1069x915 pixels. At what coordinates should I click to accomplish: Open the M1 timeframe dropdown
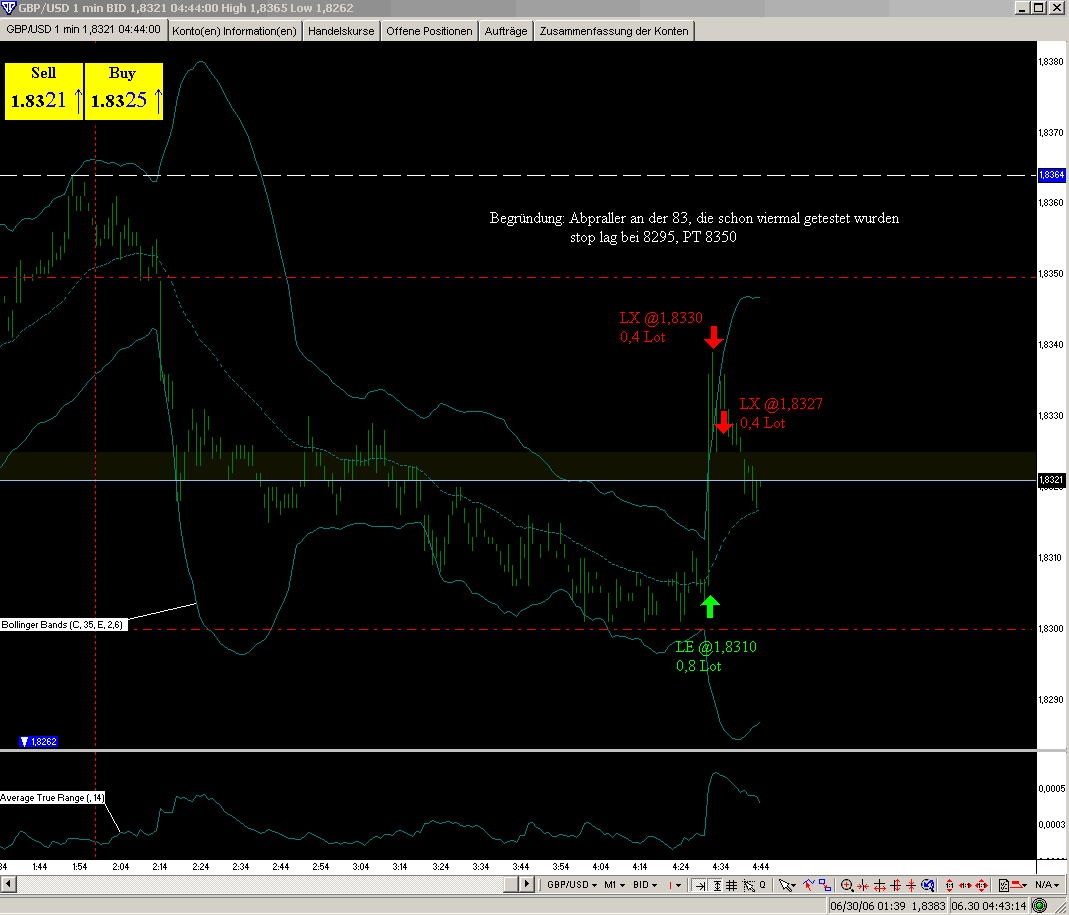point(614,885)
